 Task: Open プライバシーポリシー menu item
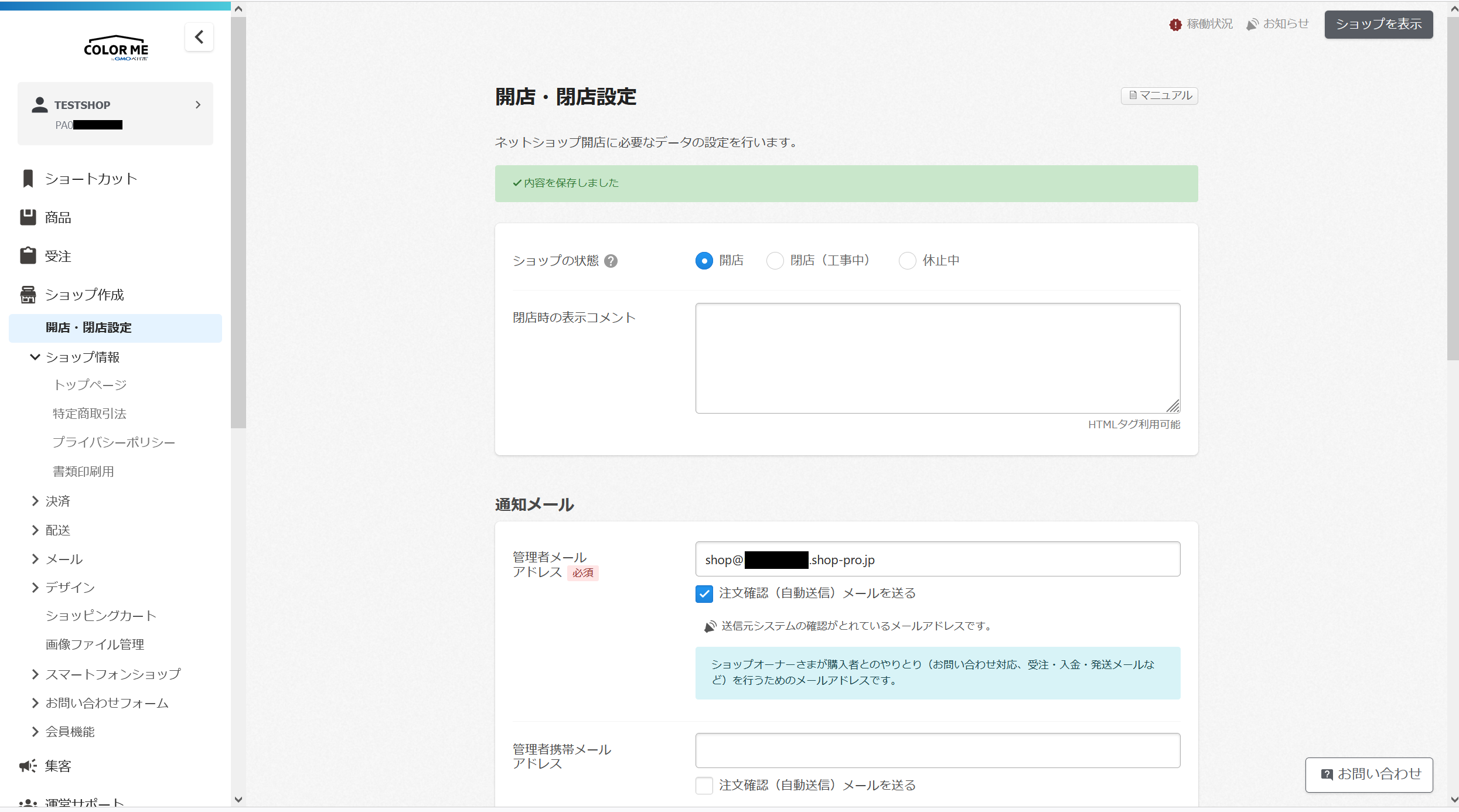click(114, 442)
